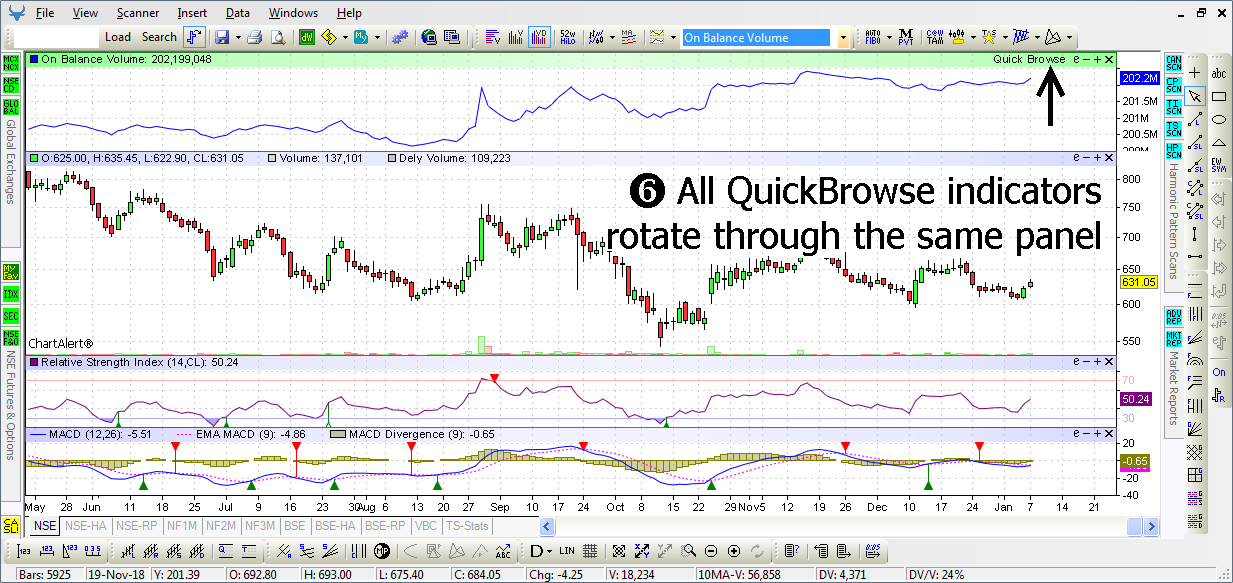Open the TI SCN scan icon
Image resolution: width=1233 pixels, height=583 pixels.
pyautogui.click(x=1174, y=106)
